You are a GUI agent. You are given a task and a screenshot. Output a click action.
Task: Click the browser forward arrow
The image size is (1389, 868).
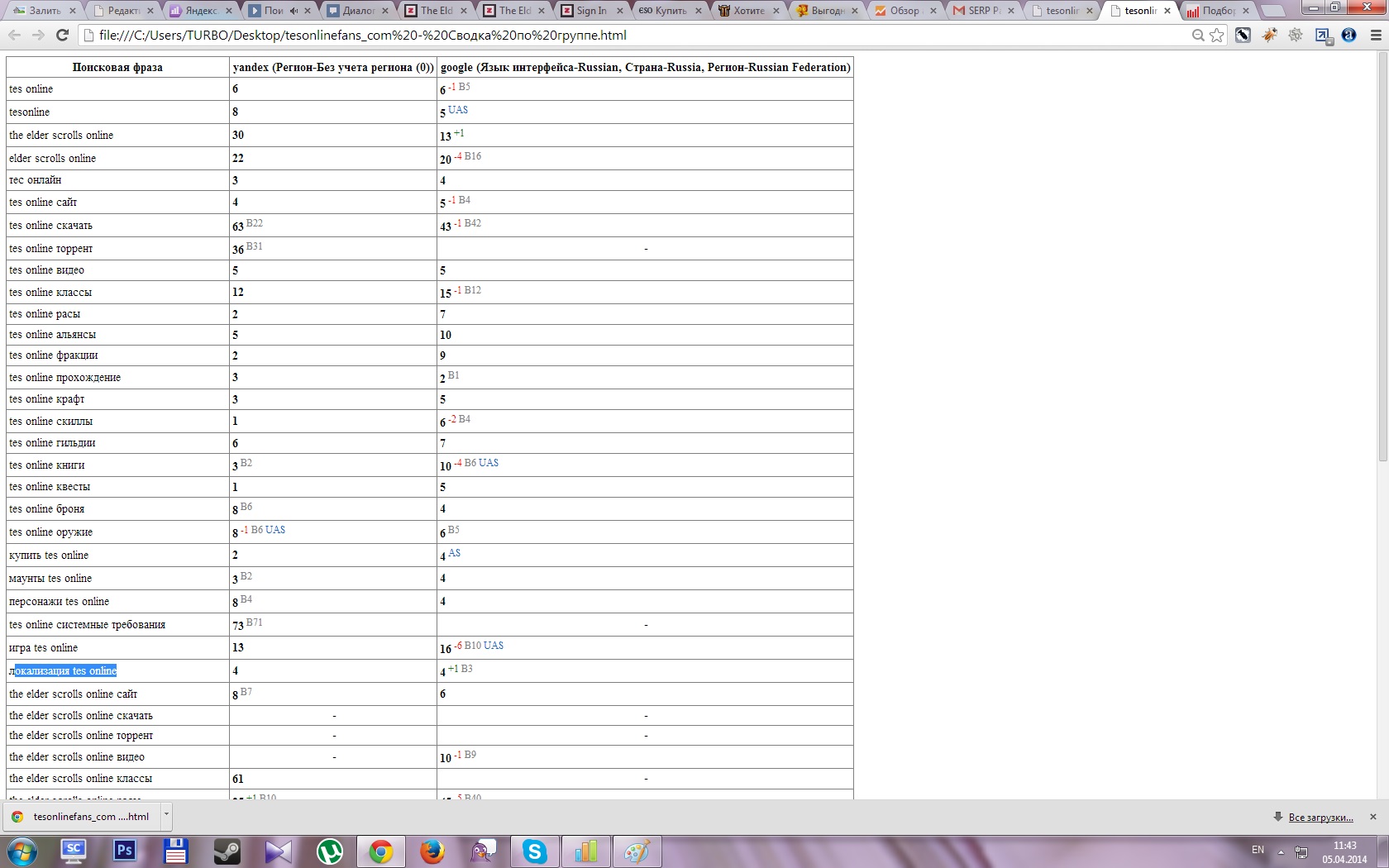(x=38, y=35)
